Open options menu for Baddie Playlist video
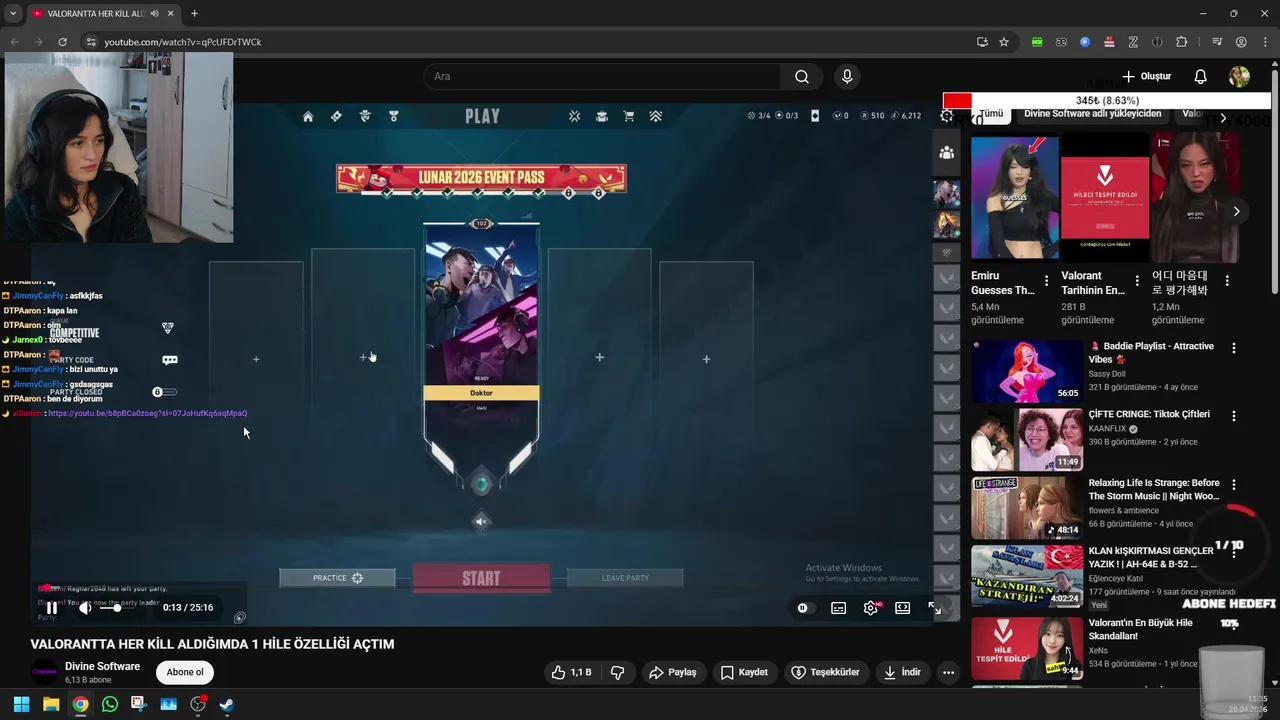 tap(1233, 348)
